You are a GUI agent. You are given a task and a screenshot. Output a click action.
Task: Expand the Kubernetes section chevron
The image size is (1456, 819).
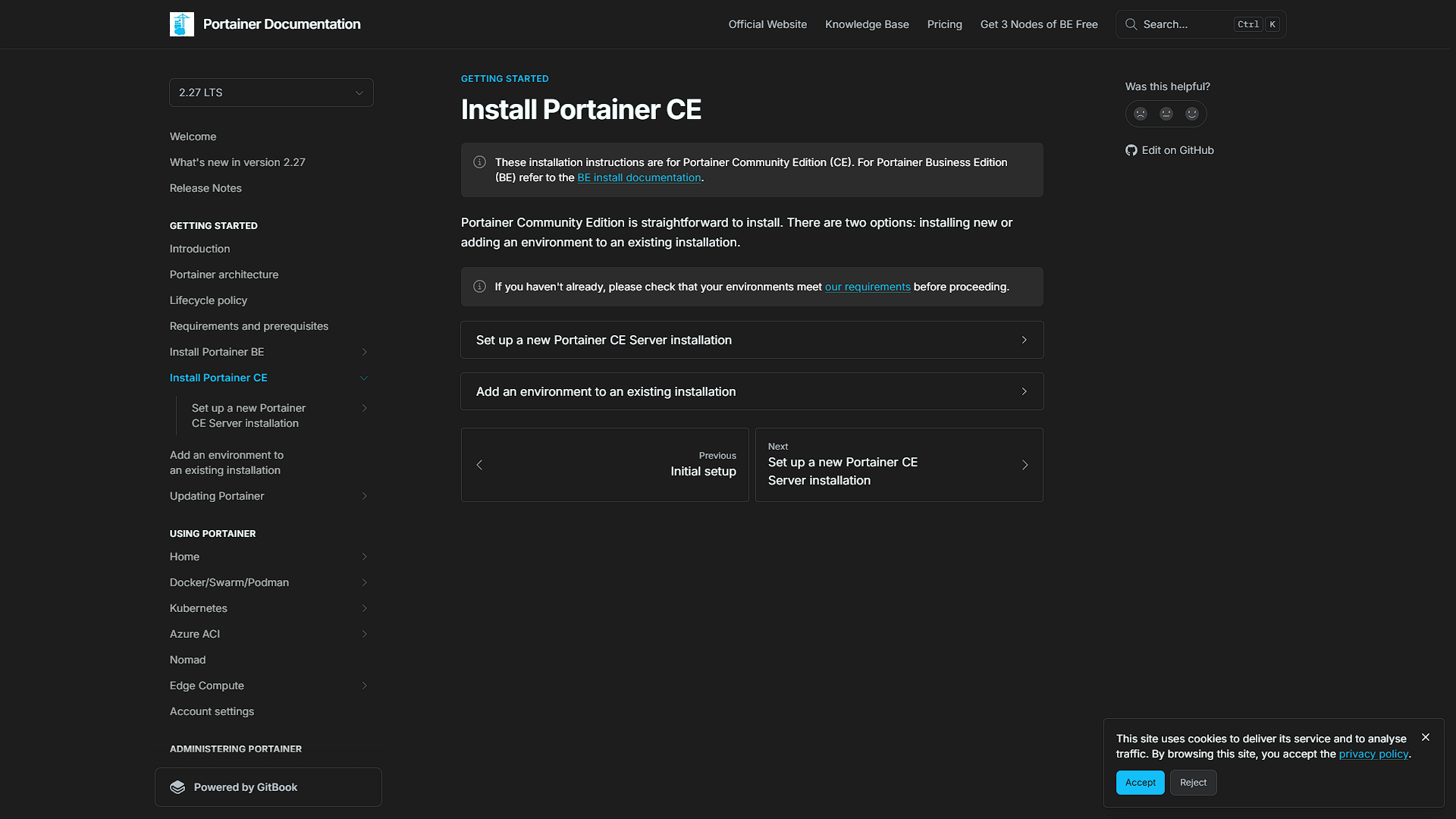(x=364, y=608)
